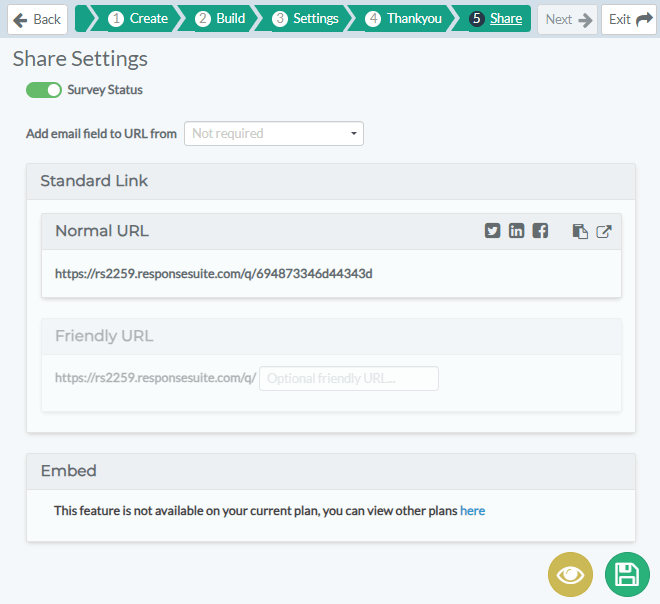
Task: Go to step 4 Thankyou
Action: click(x=403, y=19)
